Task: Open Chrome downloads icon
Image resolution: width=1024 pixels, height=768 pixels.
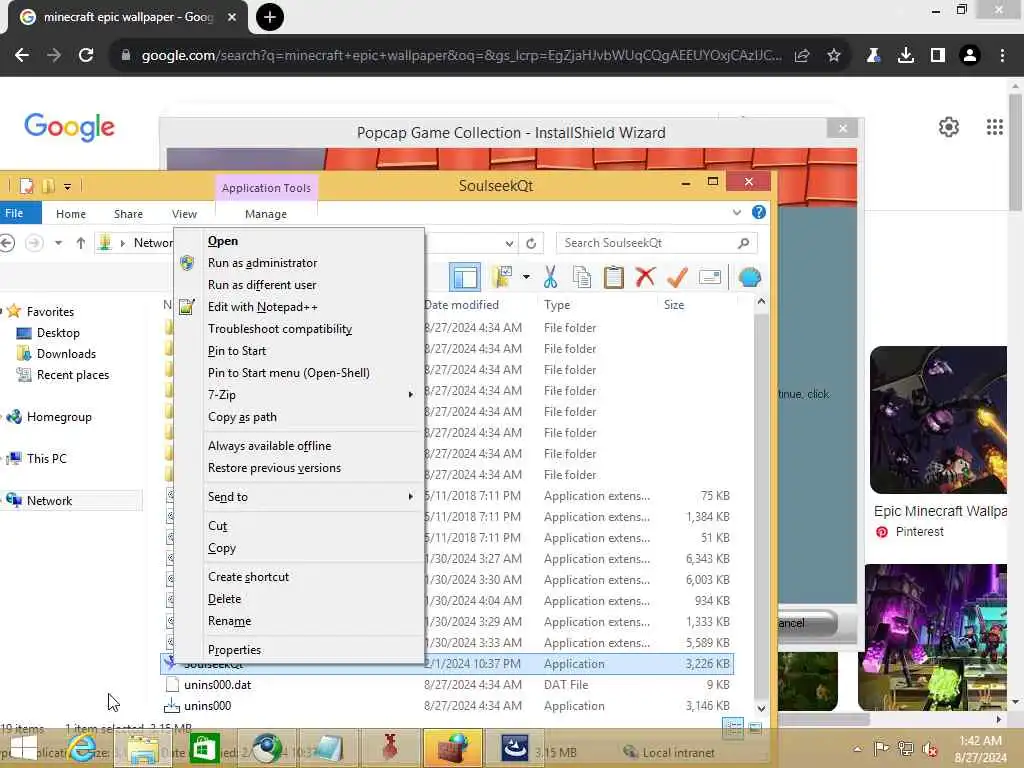Action: click(x=905, y=56)
